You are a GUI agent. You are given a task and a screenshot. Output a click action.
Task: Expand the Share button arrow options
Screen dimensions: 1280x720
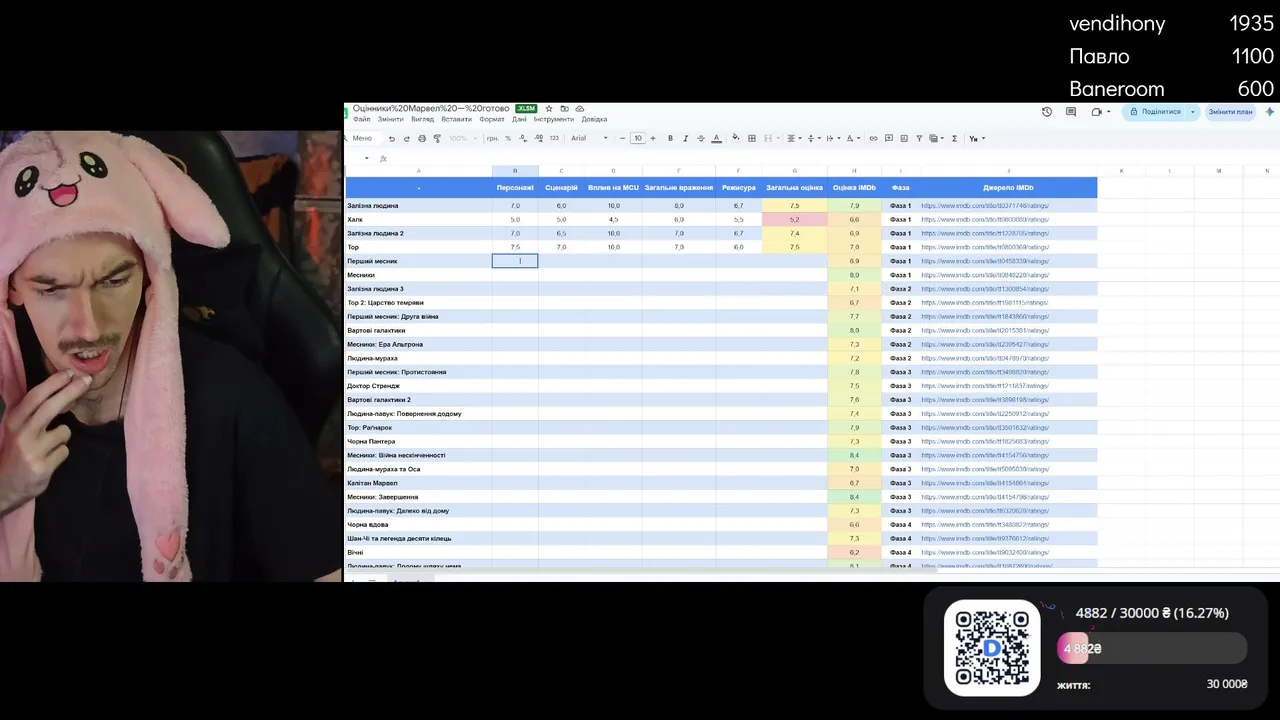pos(1192,112)
